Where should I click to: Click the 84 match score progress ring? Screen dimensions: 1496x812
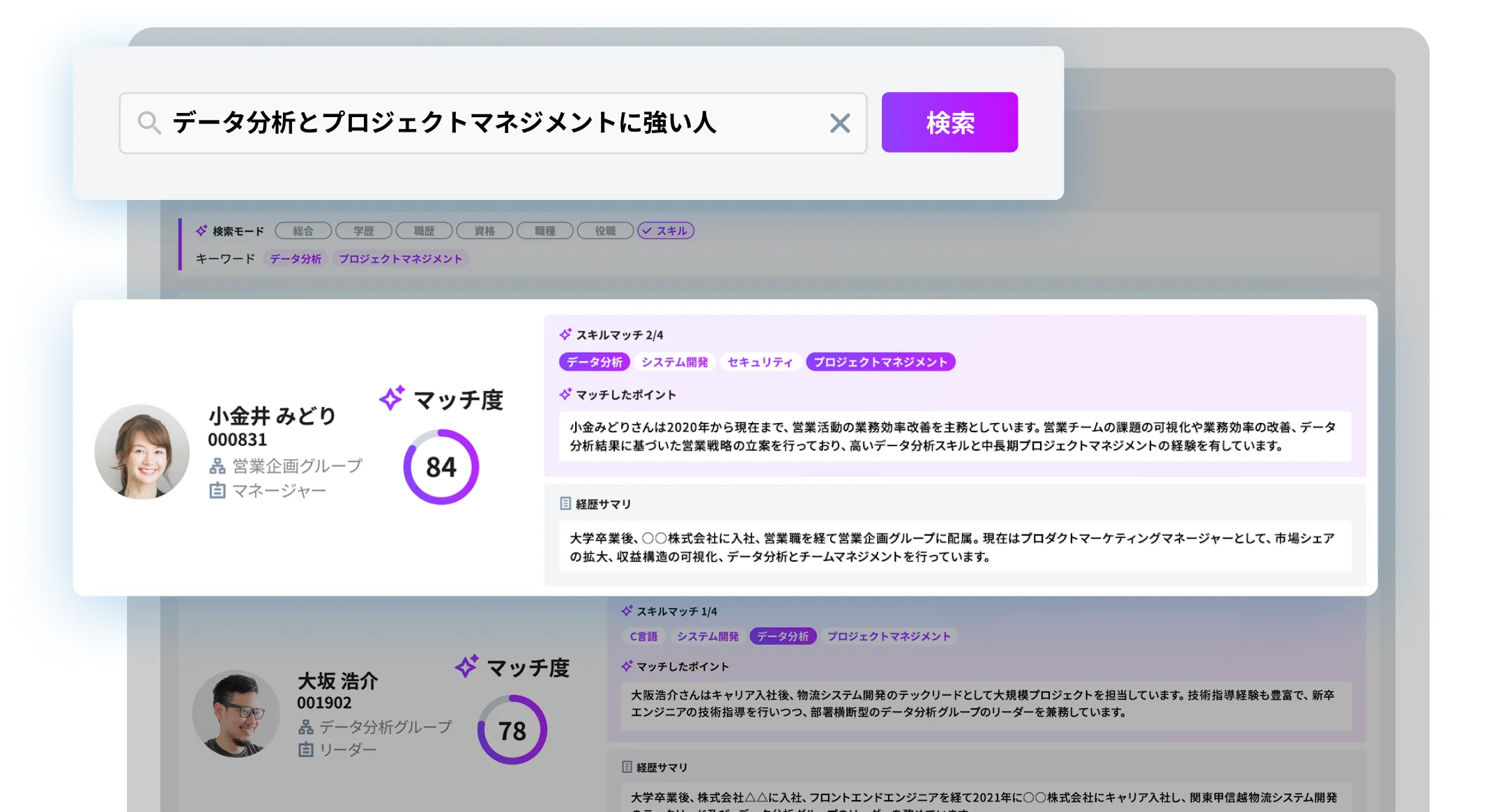(x=441, y=467)
